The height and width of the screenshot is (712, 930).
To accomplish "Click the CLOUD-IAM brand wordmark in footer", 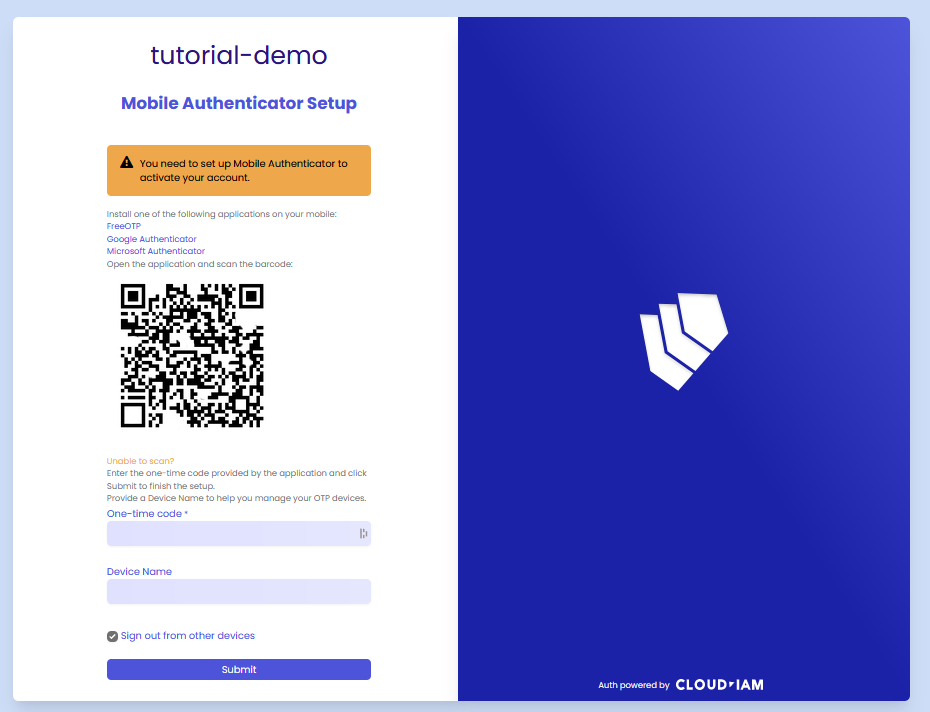I will click(719, 685).
